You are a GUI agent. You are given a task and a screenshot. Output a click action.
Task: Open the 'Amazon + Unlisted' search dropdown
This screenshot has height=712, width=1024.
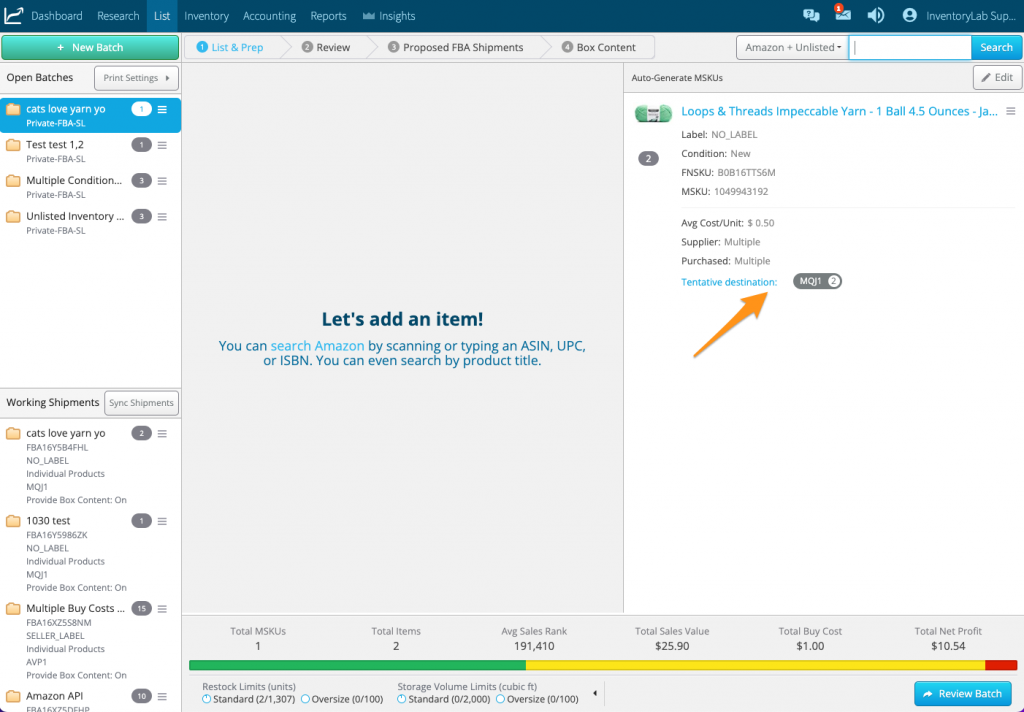click(x=792, y=48)
